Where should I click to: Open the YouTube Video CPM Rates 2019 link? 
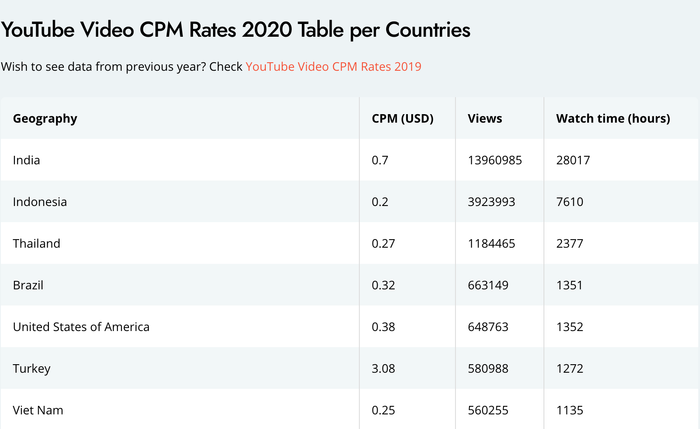(333, 67)
